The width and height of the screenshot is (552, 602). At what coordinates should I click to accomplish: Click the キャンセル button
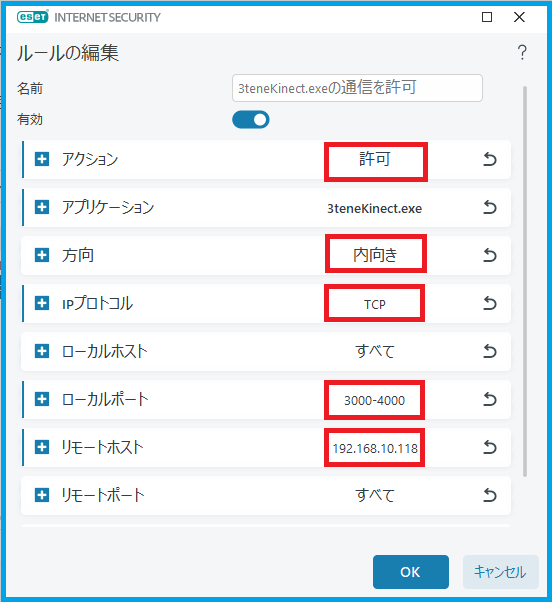point(501,572)
